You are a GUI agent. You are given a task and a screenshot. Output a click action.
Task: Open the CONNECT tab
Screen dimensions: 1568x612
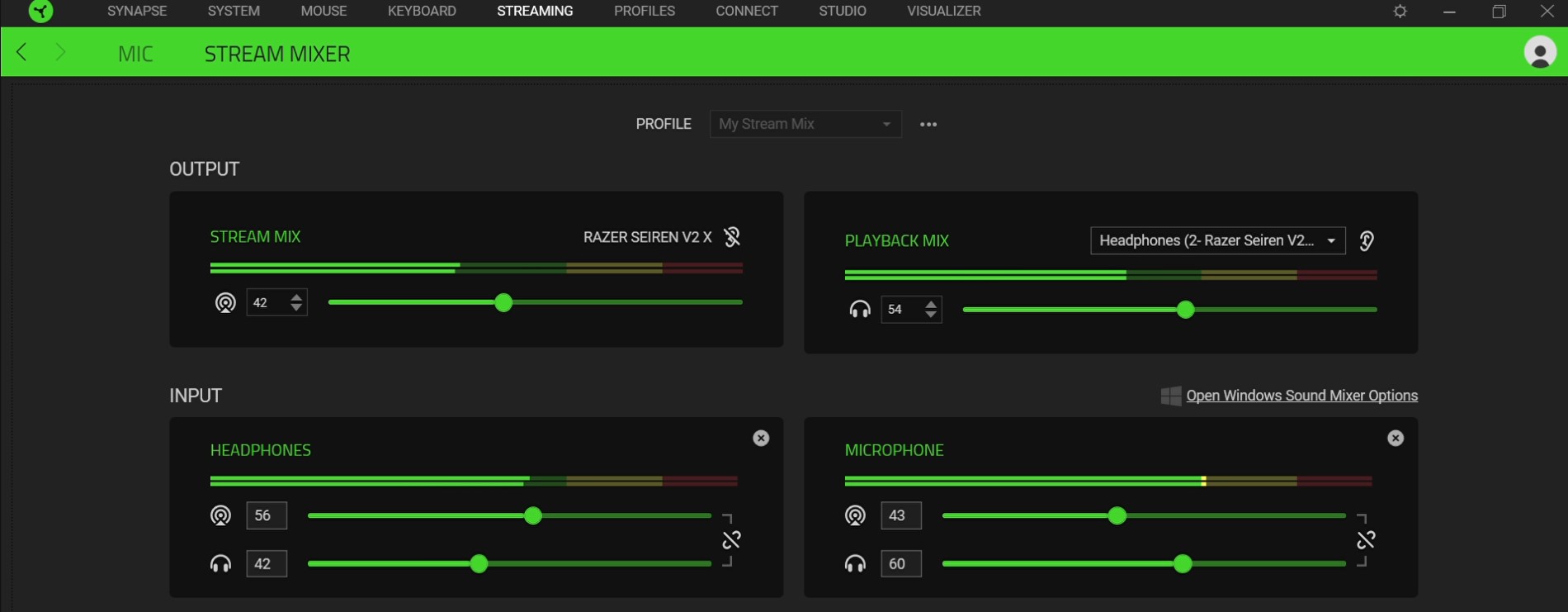coord(747,11)
